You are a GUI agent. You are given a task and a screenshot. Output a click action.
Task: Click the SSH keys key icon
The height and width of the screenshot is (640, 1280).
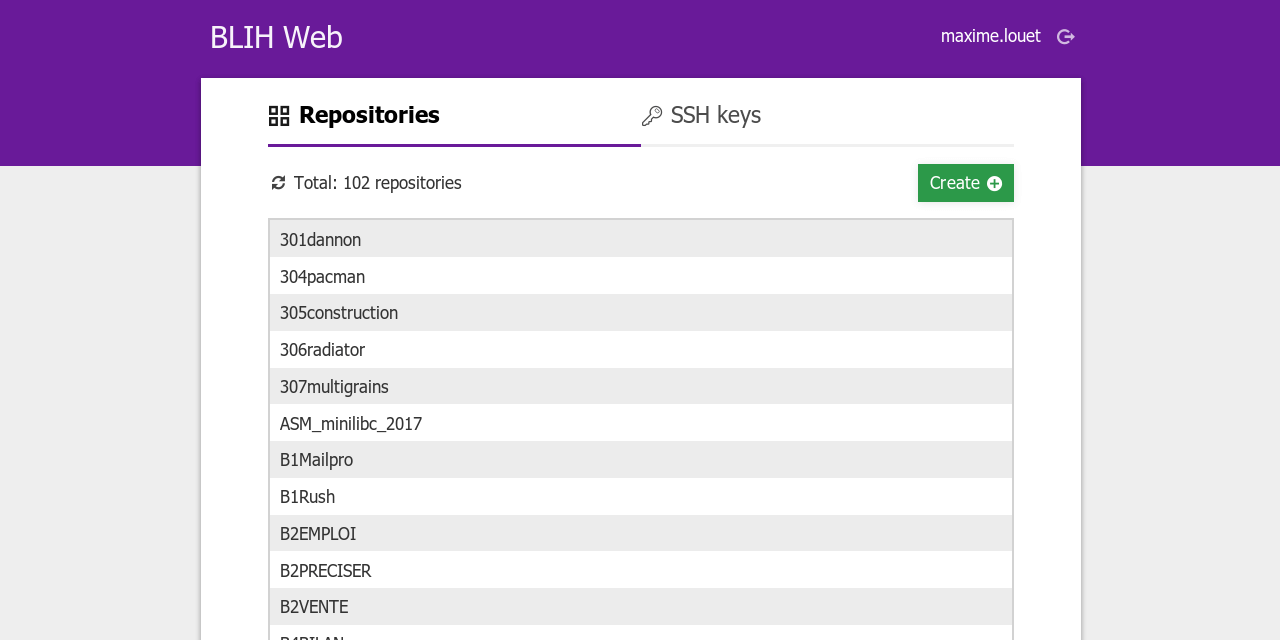652,116
